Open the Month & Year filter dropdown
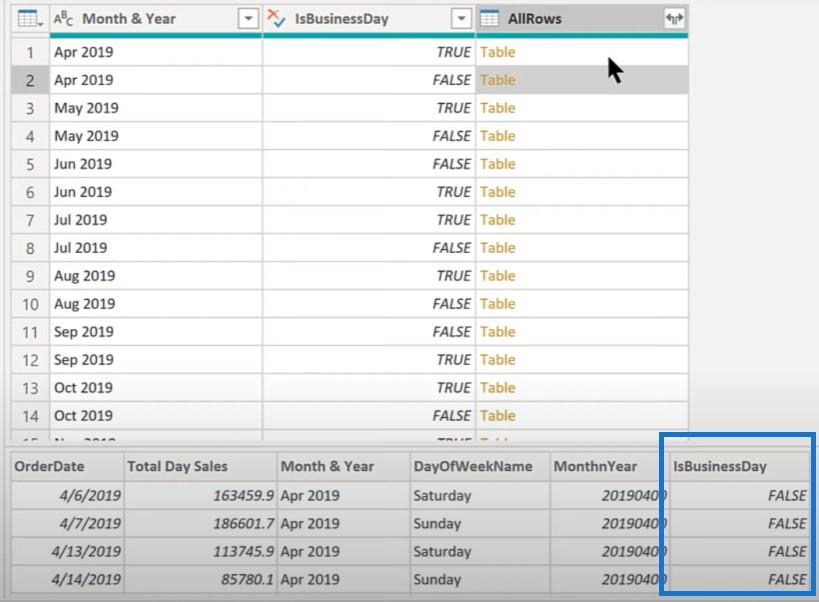Viewport: 819px width, 602px height. [x=248, y=19]
